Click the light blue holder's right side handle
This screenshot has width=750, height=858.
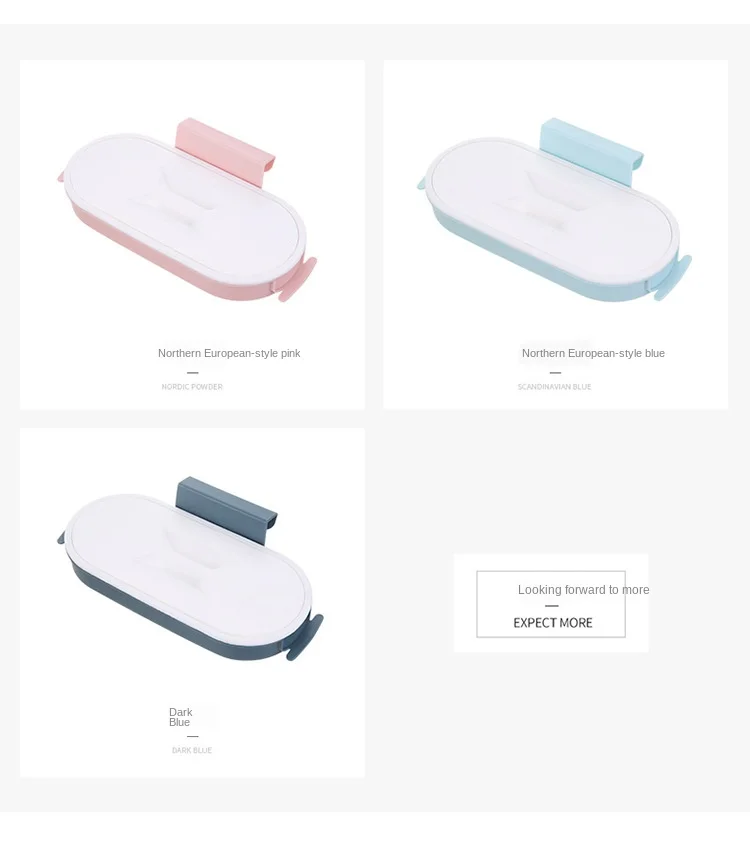[x=672, y=277]
